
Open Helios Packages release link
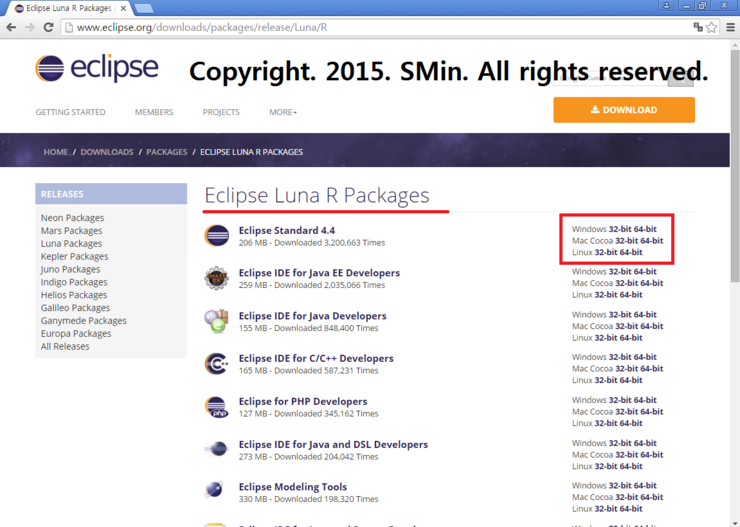pyautogui.click(x=74, y=295)
